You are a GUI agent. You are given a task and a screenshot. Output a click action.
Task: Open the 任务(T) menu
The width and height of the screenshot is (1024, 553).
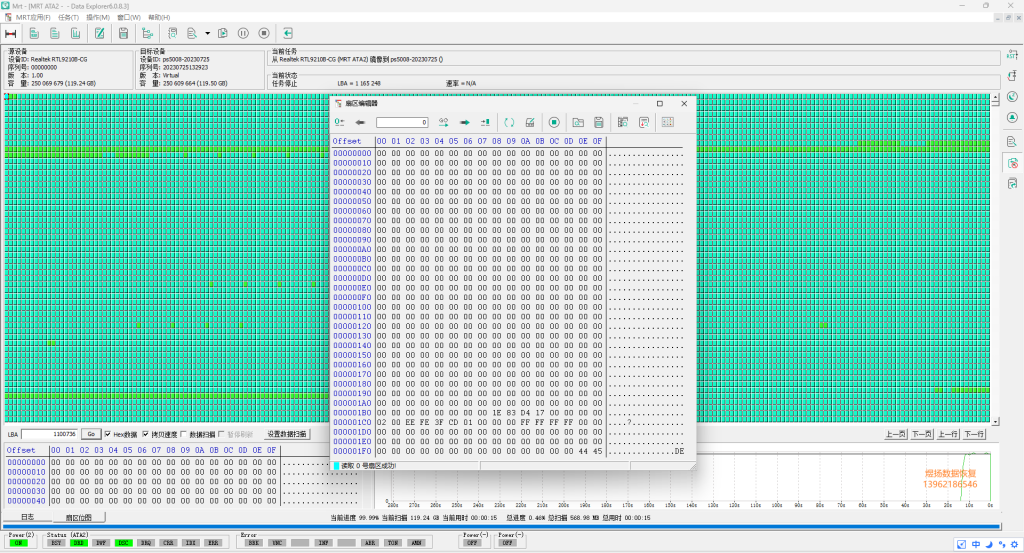tap(69, 18)
